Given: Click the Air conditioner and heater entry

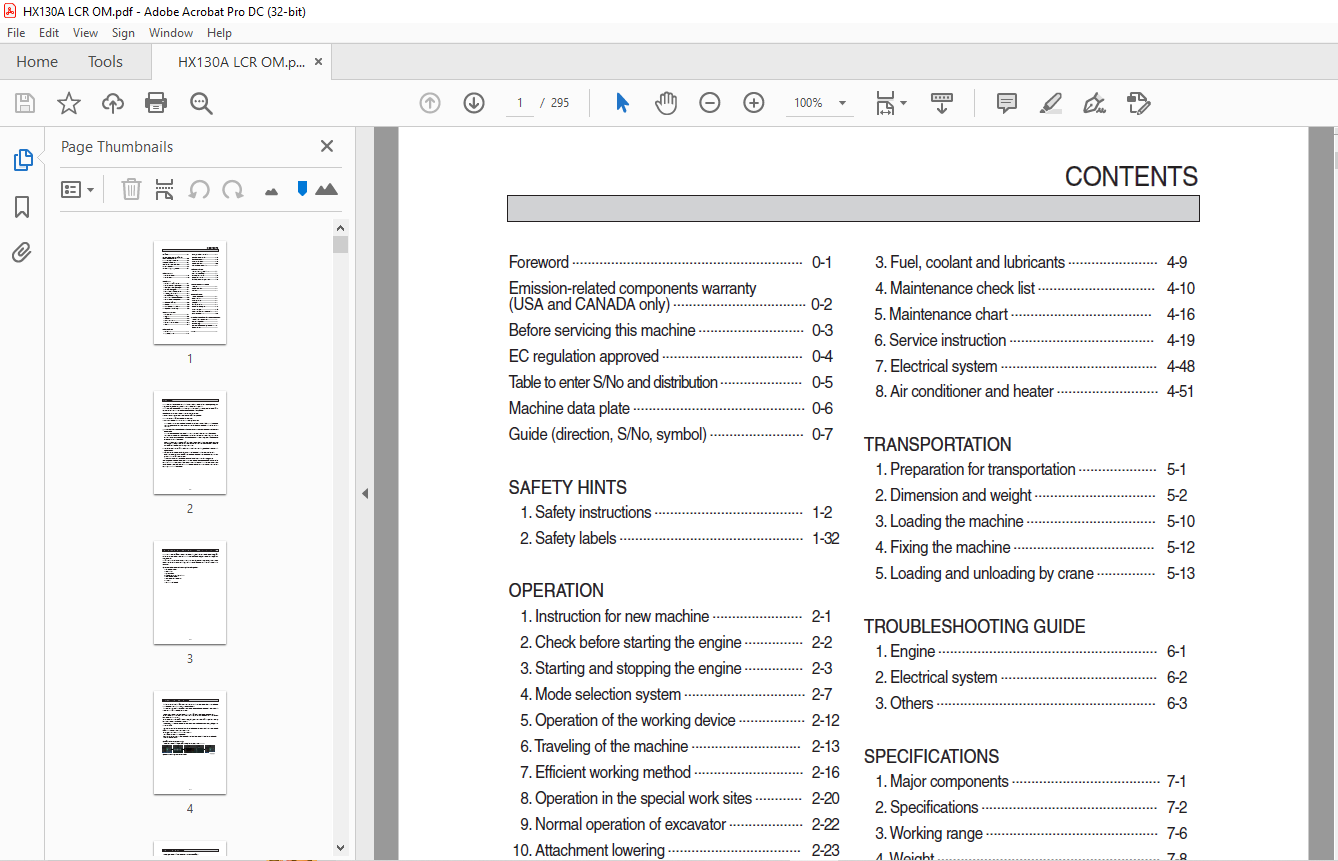Looking at the screenshot, I should [x=1034, y=391].
